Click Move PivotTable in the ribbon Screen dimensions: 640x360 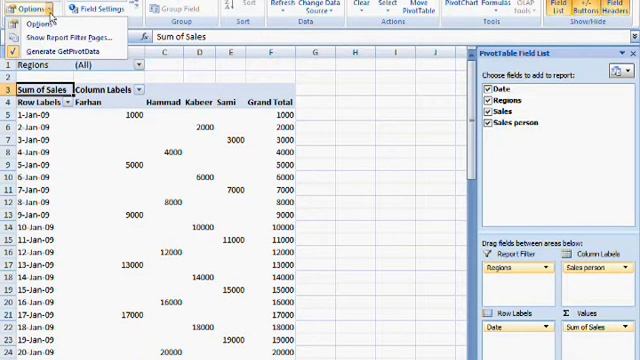(x=418, y=7)
